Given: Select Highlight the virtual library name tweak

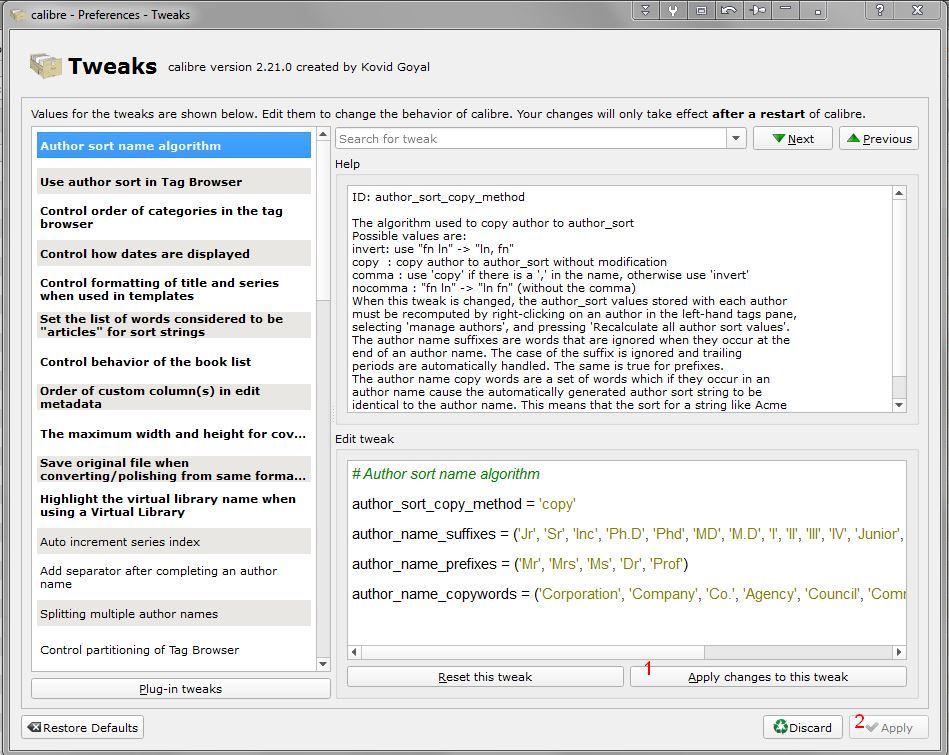Looking at the screenshot, I should 174,506.
